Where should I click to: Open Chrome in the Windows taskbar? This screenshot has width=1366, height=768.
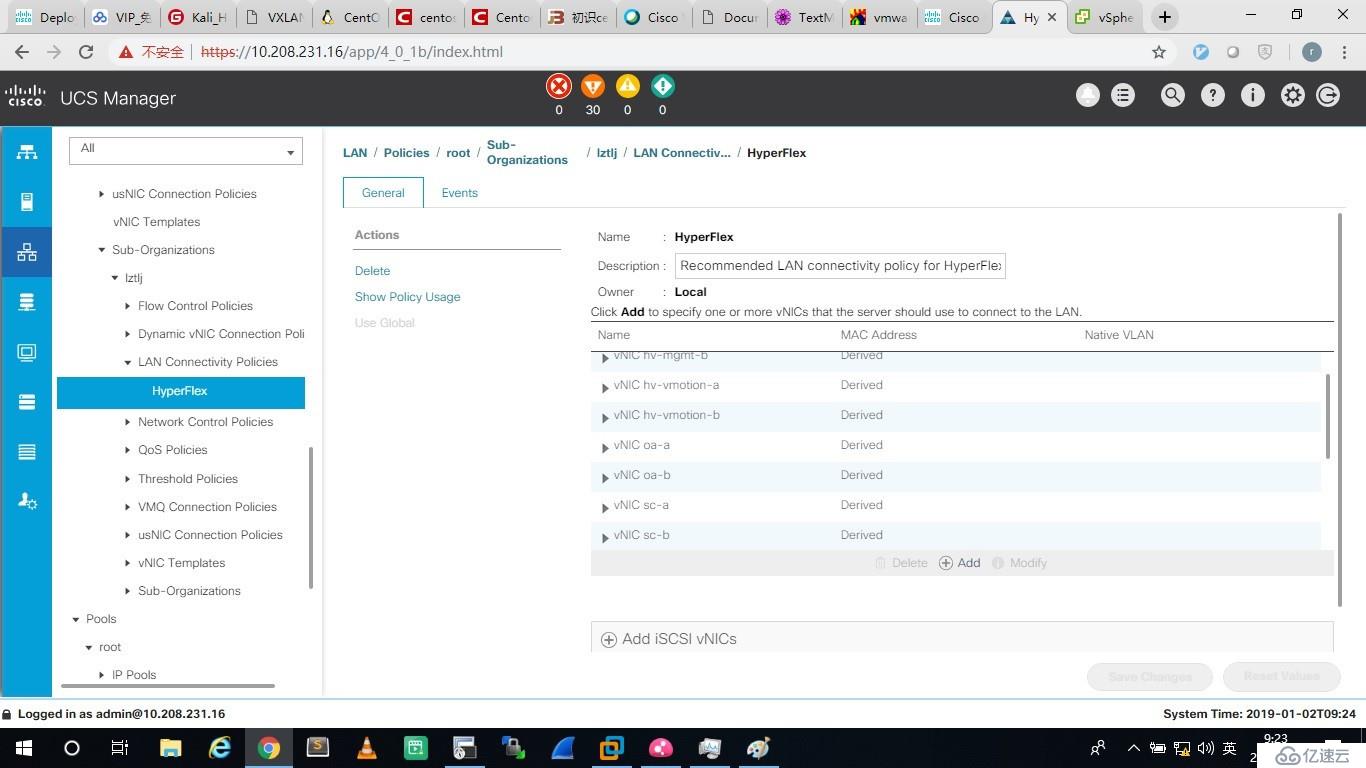[x=268, y=748]
